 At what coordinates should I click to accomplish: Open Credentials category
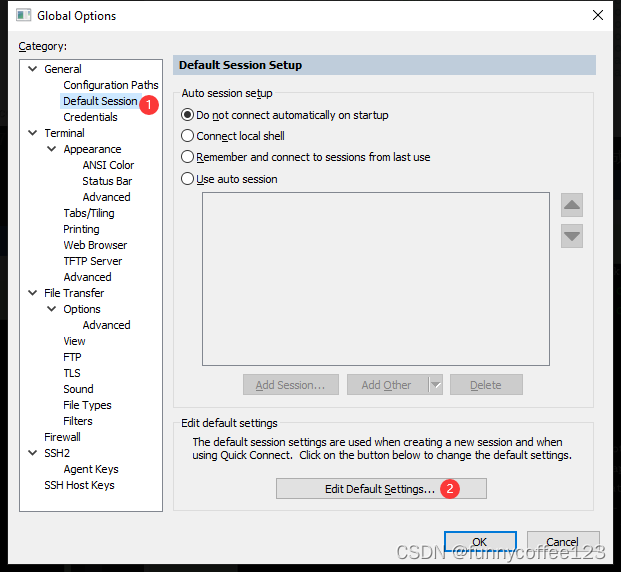[90, 117]
